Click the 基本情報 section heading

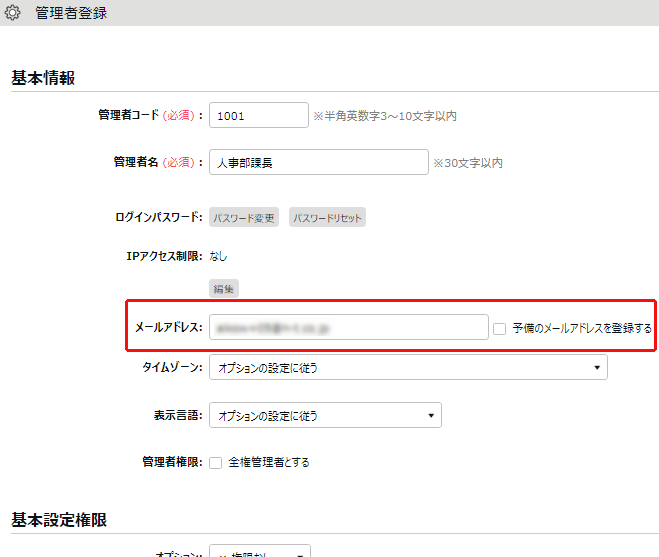[43, 78]
